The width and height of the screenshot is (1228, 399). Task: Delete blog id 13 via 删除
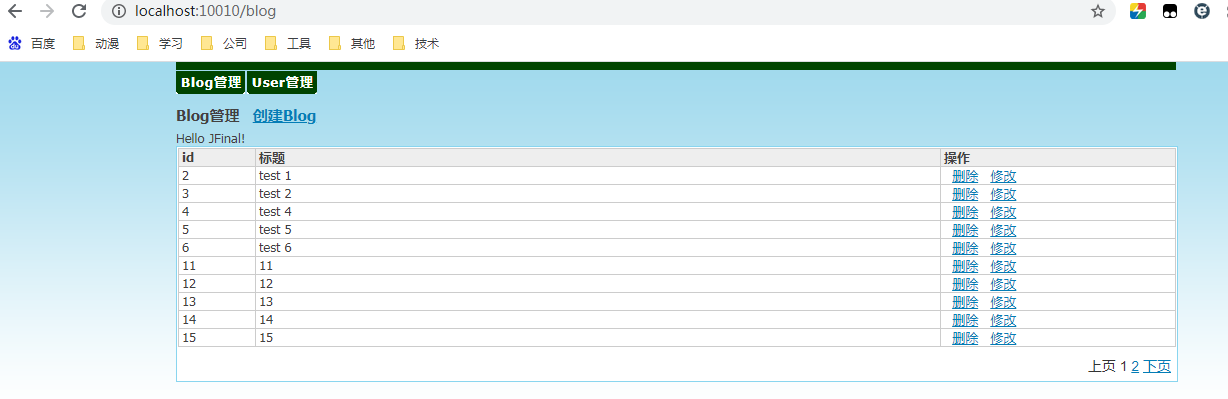[965, 302]
